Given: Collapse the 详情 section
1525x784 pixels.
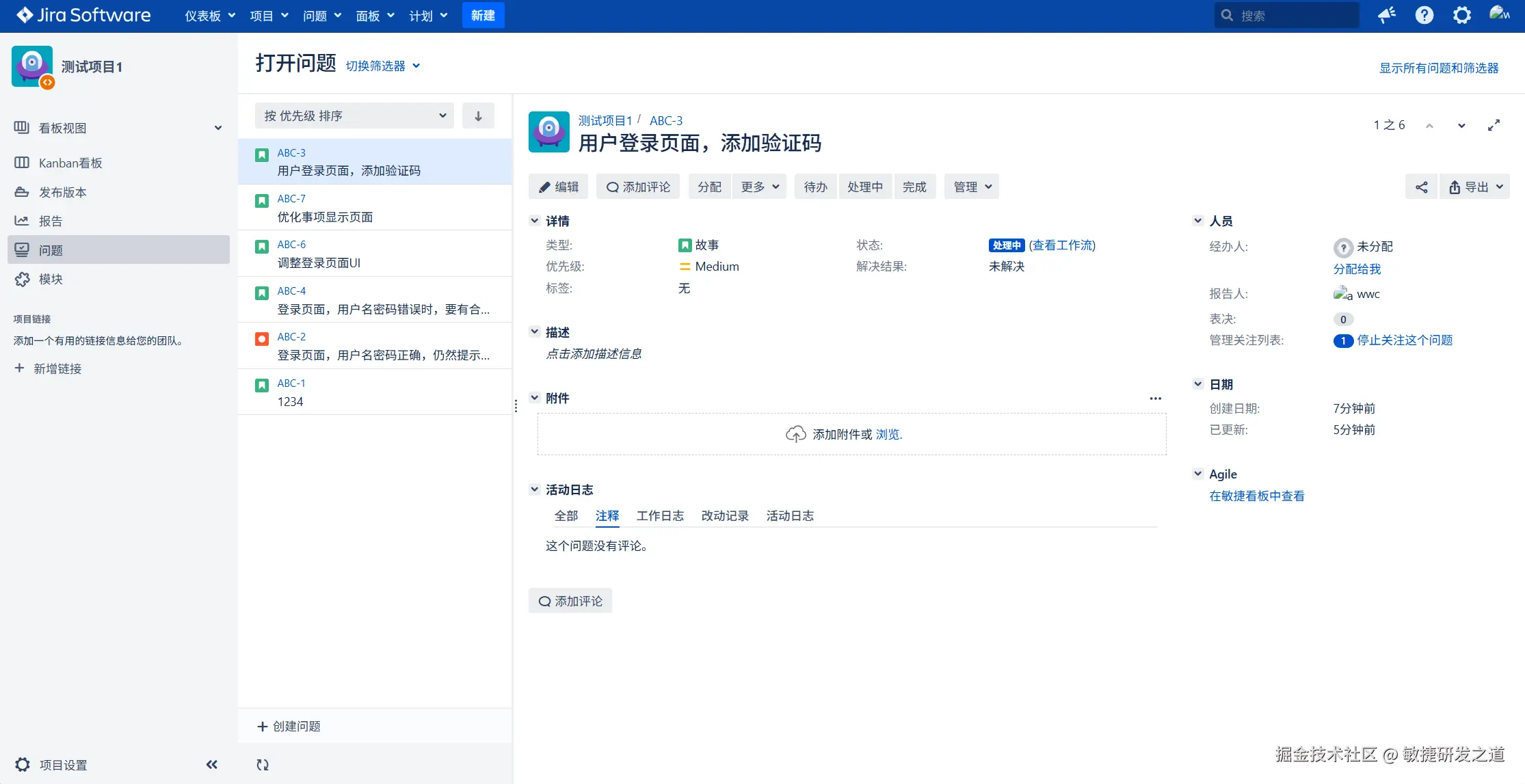Looking at the screenshot, I should tap(535, 221).
